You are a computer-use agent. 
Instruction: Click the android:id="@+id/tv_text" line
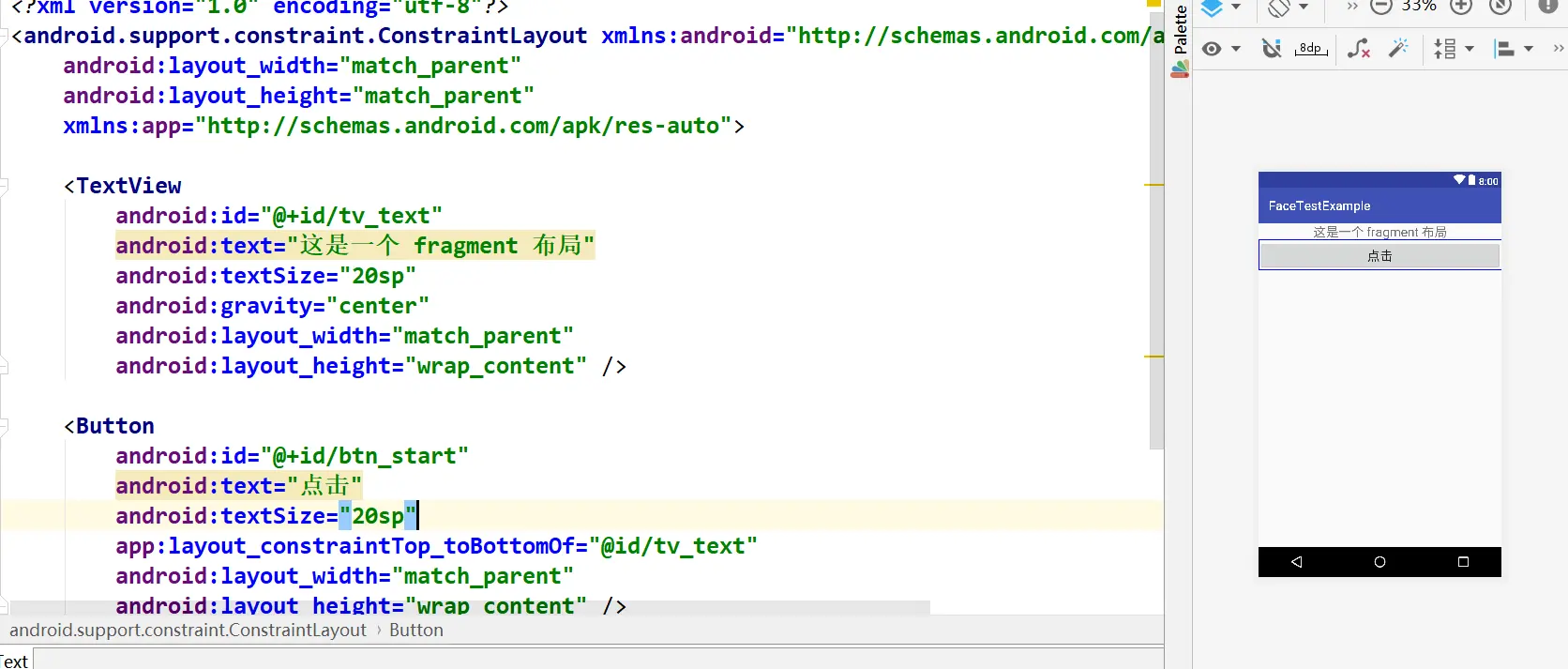point(279,216)
